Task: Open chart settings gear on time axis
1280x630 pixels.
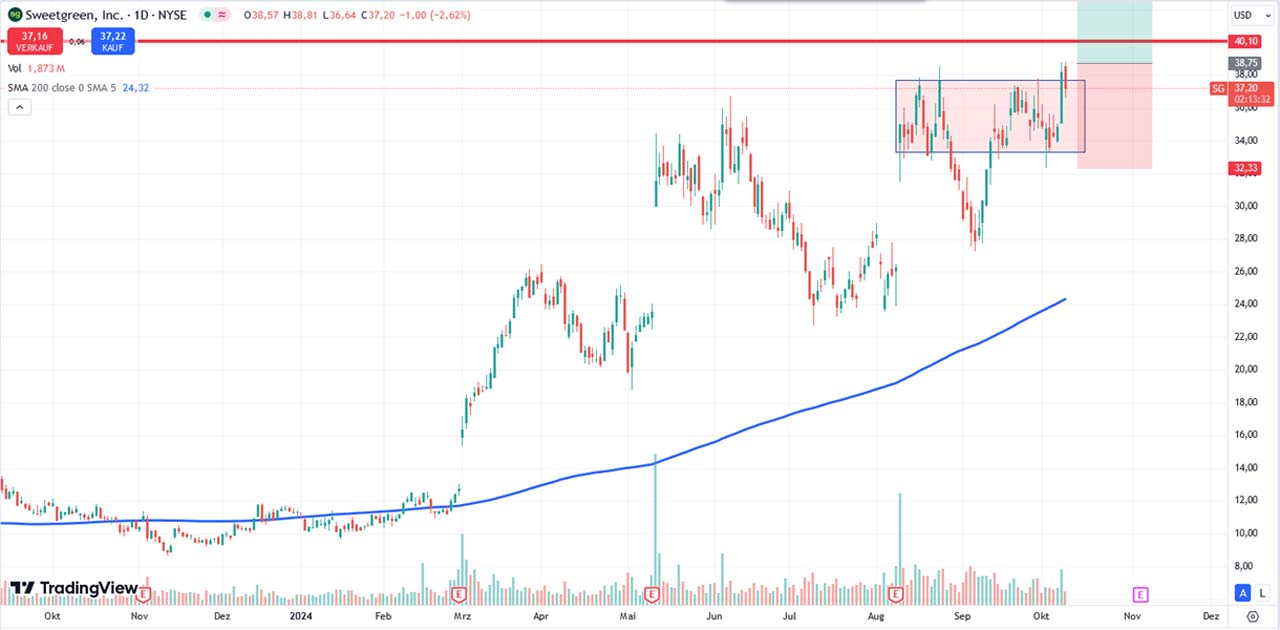Action: (1252, 617)
